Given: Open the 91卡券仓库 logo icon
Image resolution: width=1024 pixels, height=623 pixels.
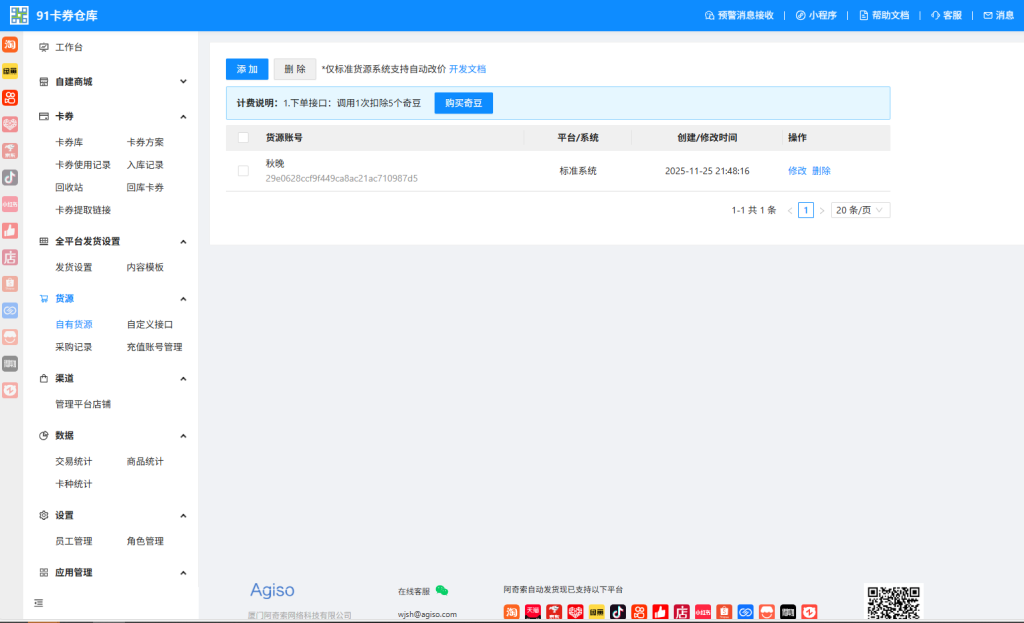Looking at the screenshot, I should [x=19, y=15].
